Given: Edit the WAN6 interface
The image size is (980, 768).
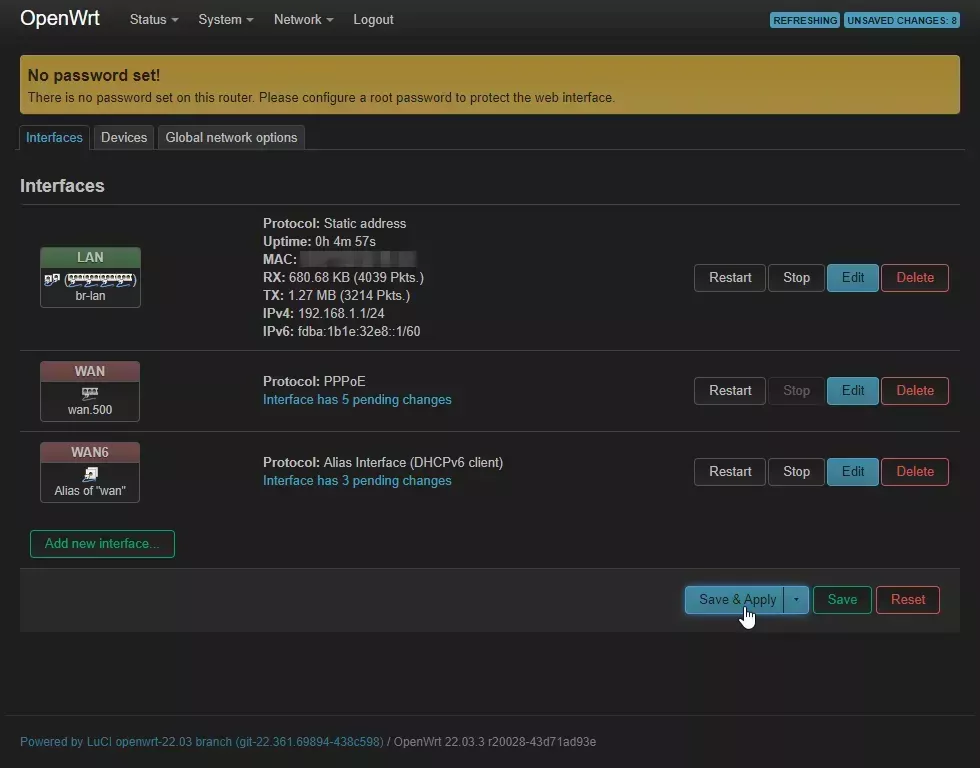Looking at the screenshot, I should pyautogui.click(x=852, y=472).
